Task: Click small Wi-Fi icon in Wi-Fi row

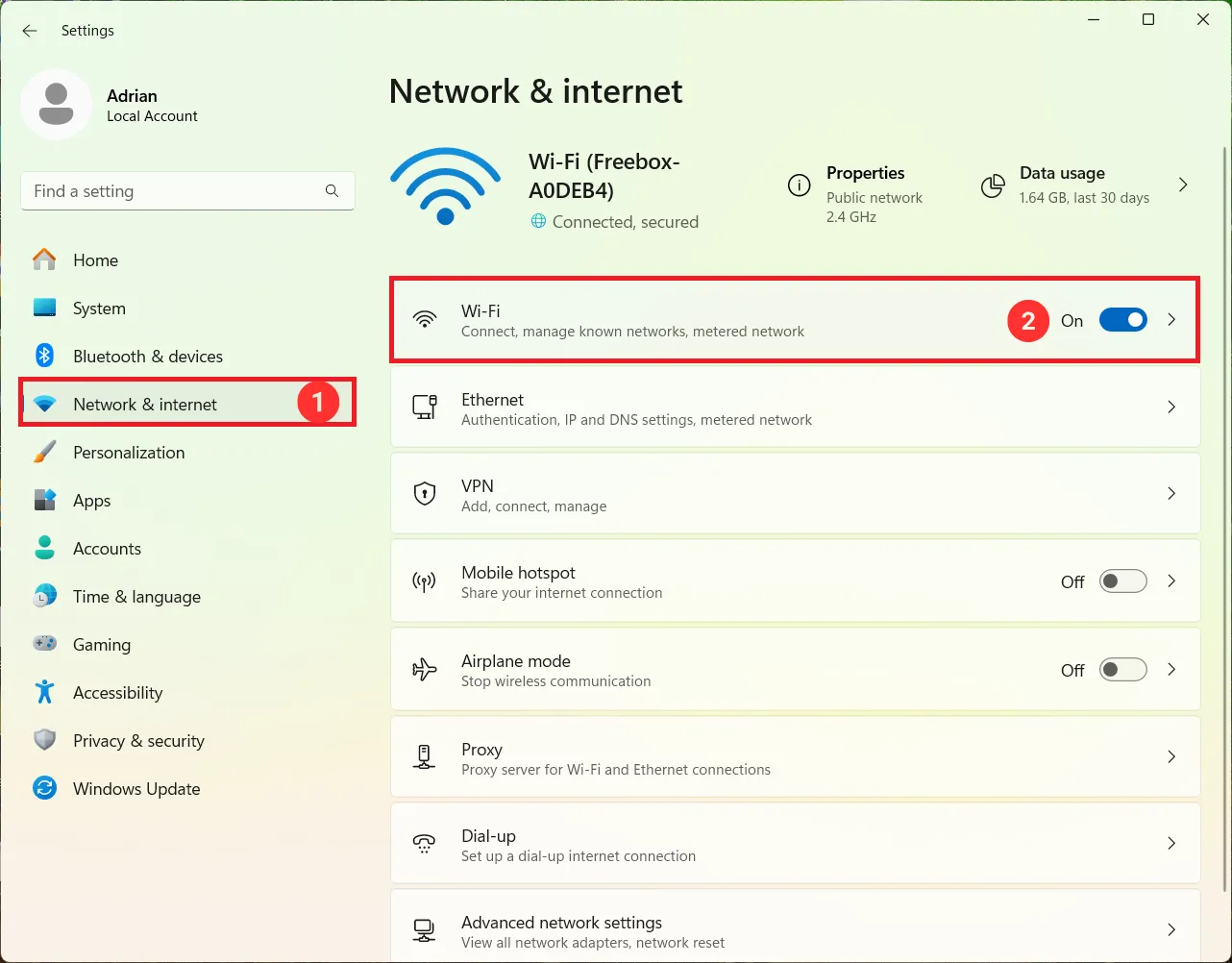Action: coord(424,320)
